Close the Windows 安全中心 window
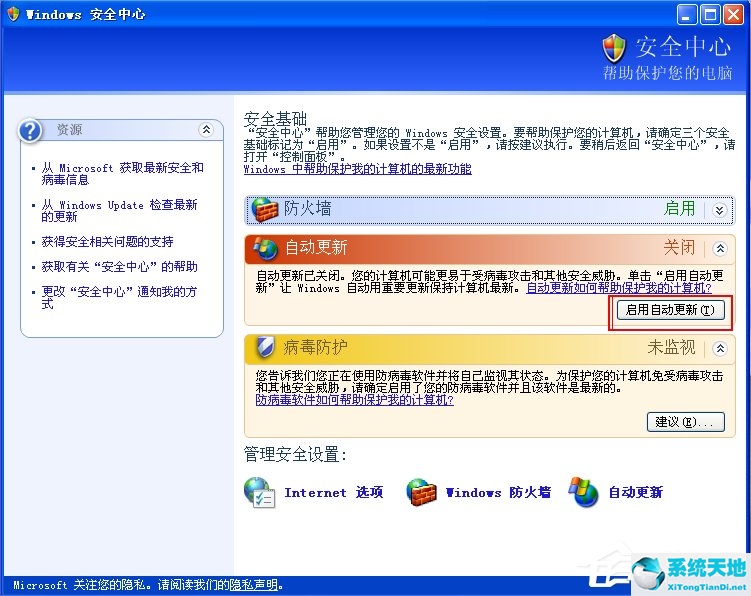Screen dimensions: 751x596 point(733,15)
